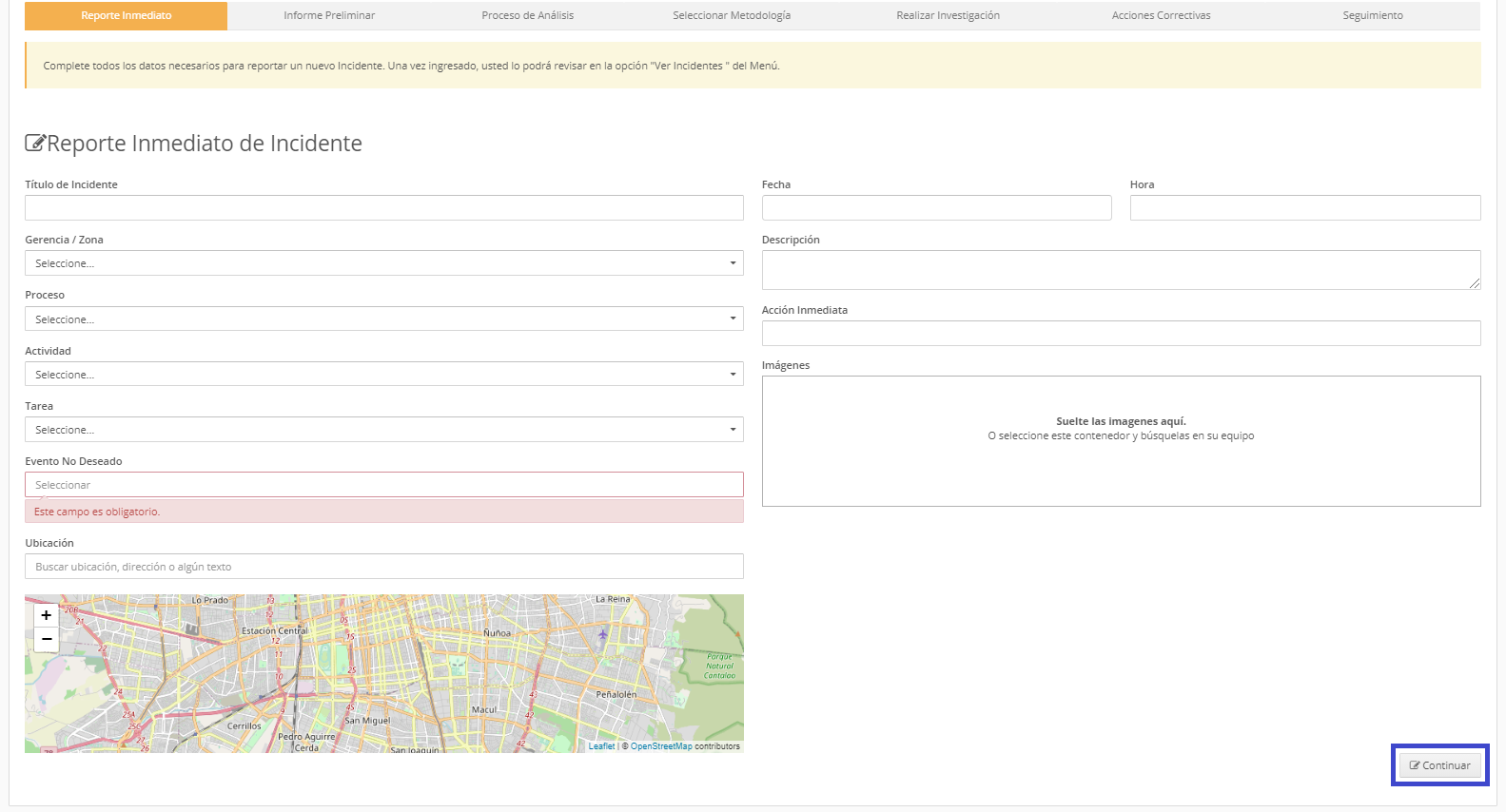Viewport: 1506px width, 812px height.
Task: Click the Peñalolén label on the map
Action: pyautogui.click(x=616, y=694)
